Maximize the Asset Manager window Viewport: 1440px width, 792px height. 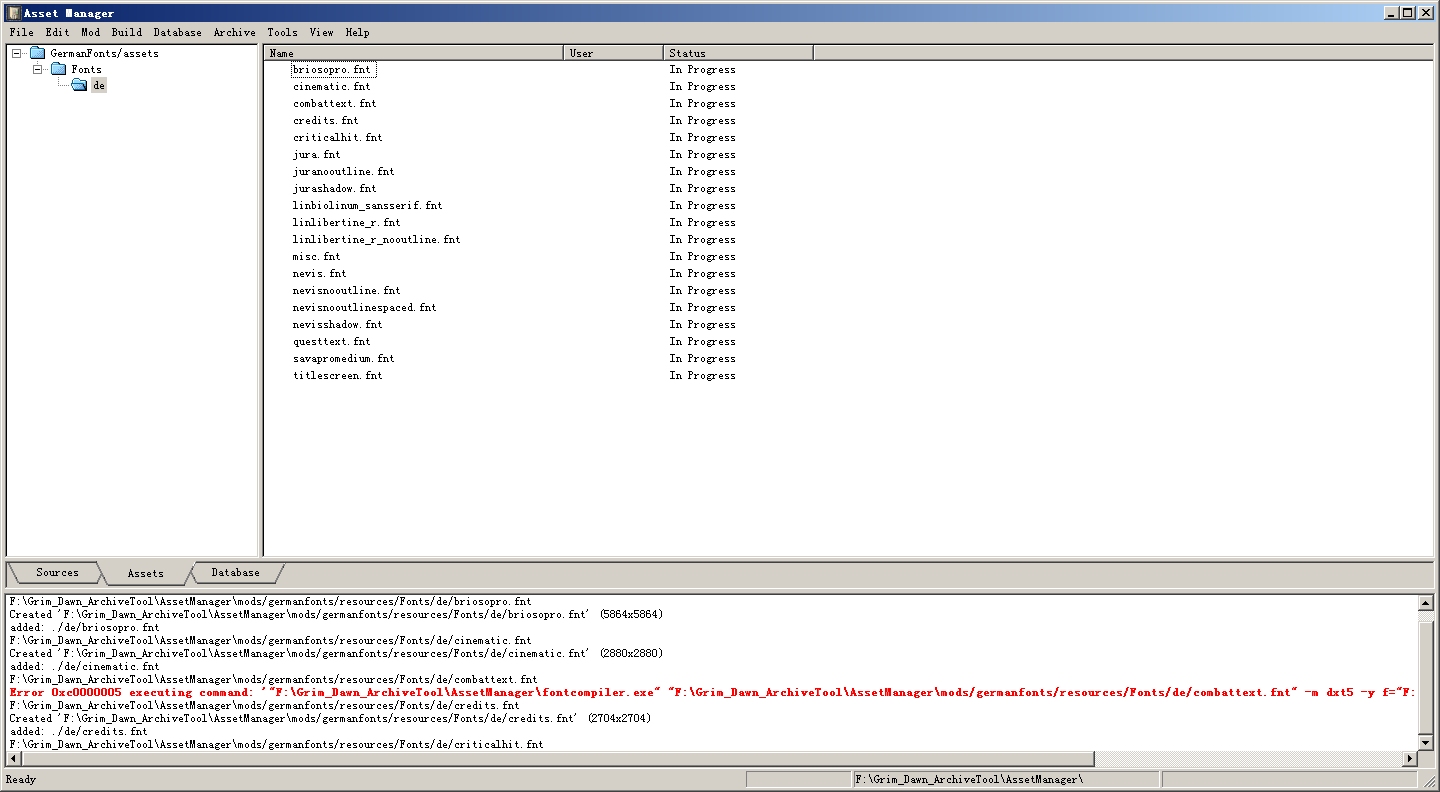[x=1407, y=13]
